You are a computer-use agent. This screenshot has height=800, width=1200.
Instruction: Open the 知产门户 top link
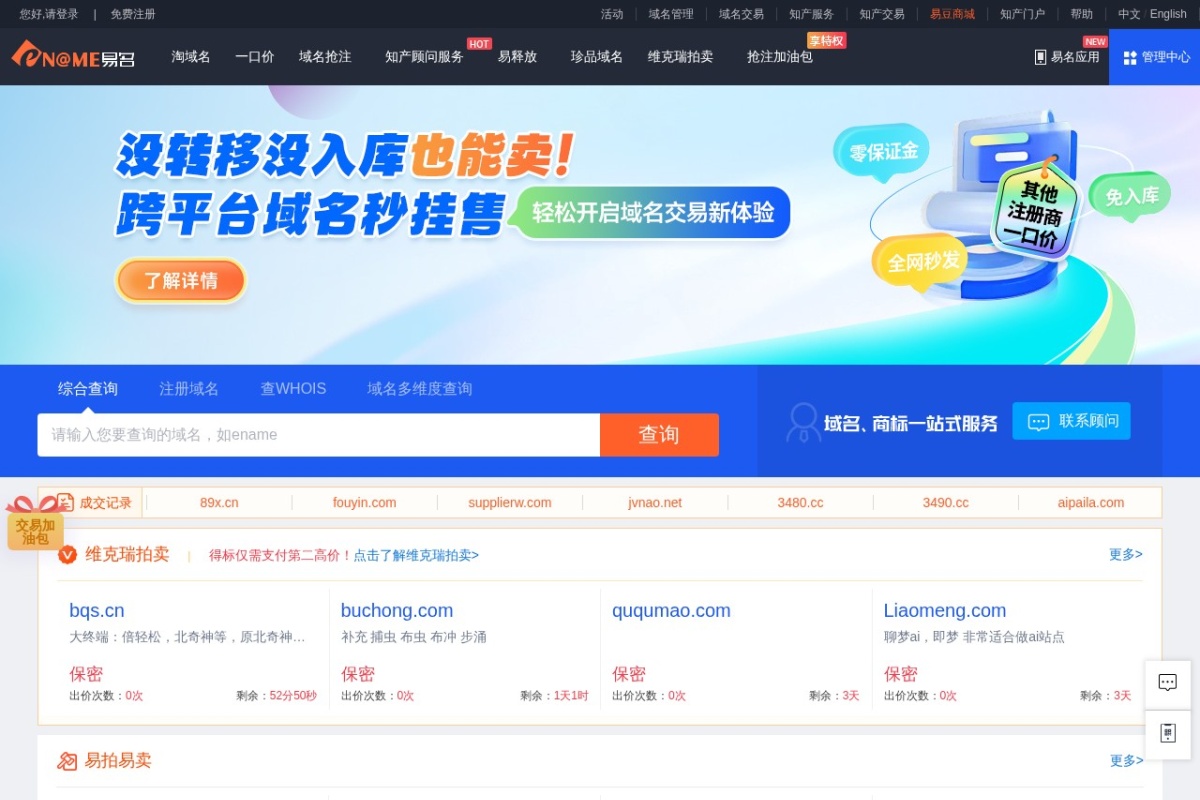pos(1023,14)
